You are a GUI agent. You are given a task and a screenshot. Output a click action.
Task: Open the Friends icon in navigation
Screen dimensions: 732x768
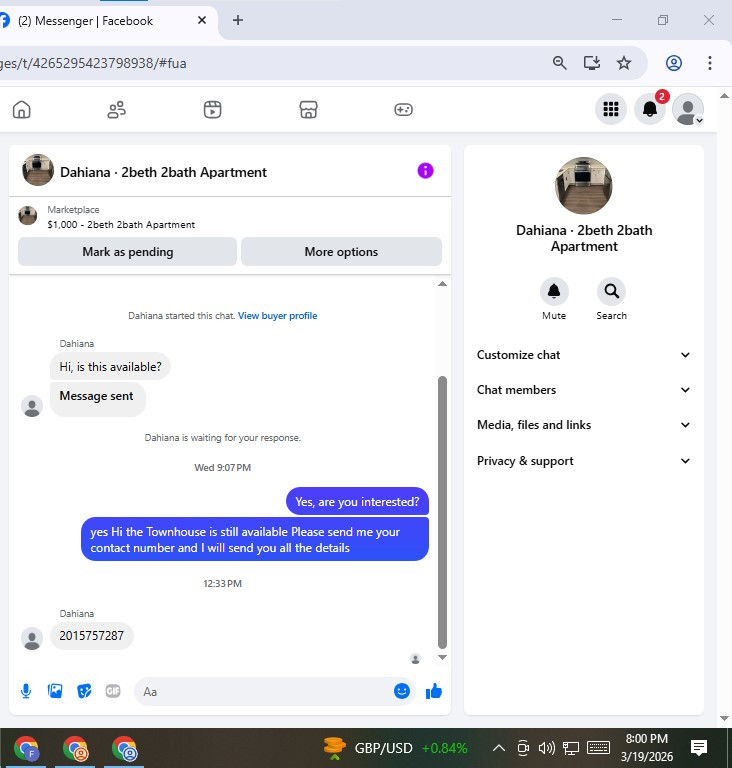click(117, 109)
